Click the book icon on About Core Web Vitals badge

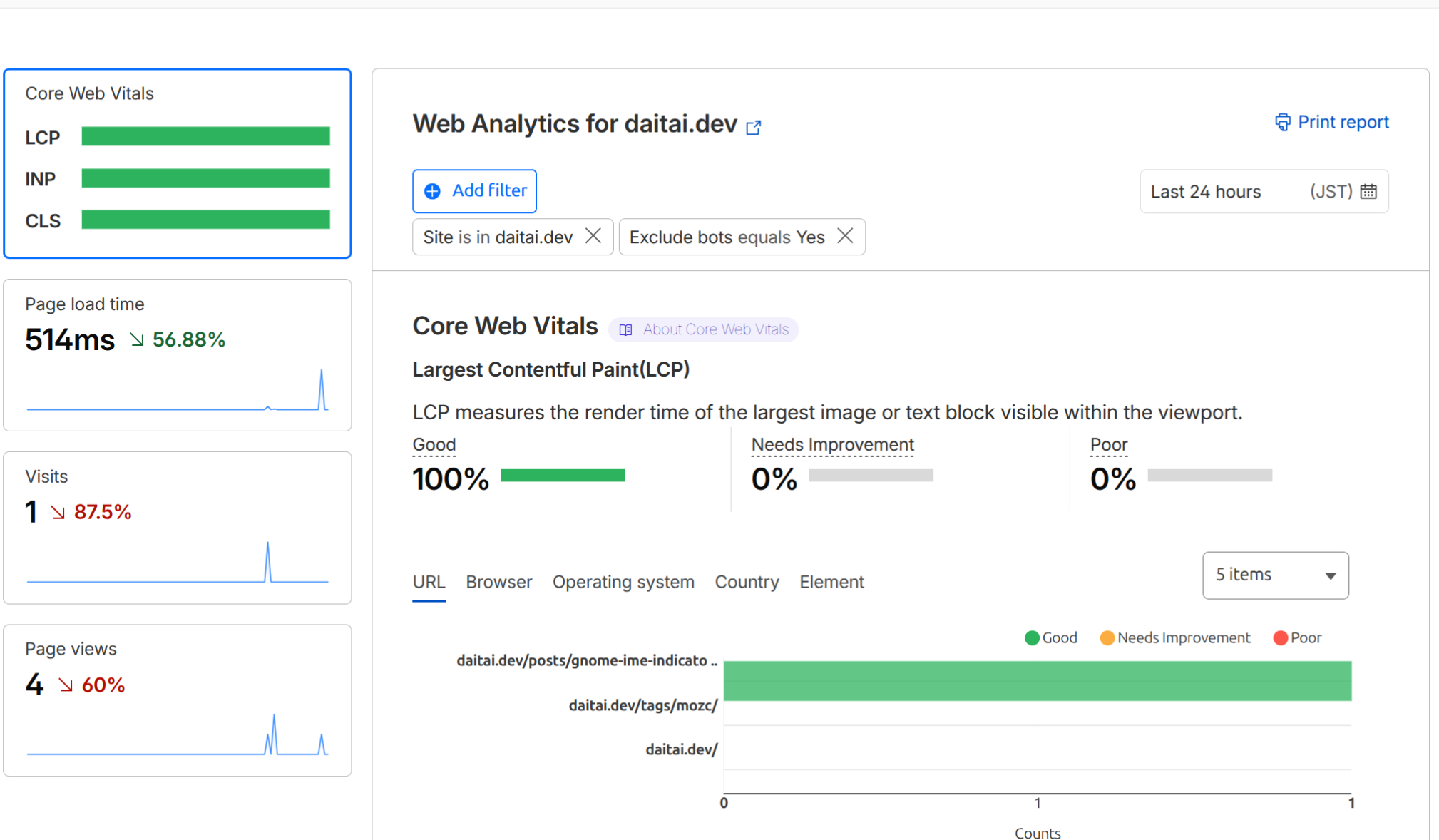click(625, 329)
